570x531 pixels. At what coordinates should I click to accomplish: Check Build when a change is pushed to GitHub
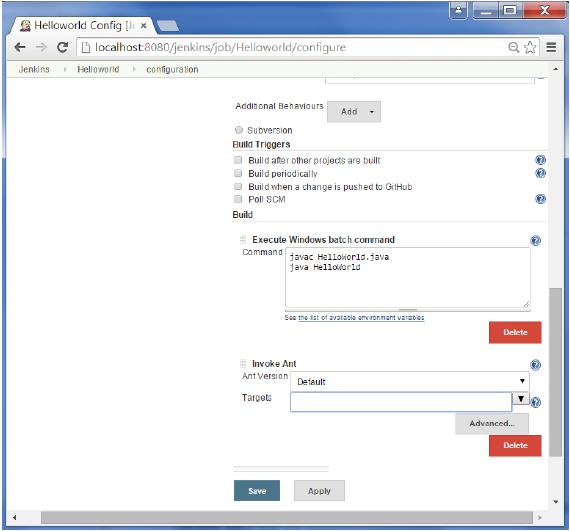[238, 186]
